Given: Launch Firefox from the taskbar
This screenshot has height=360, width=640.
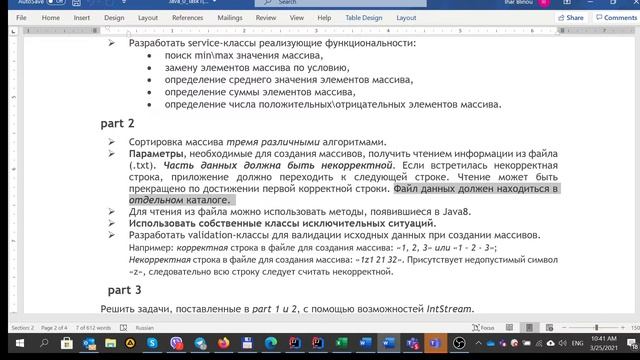Looking at the screenshot, I should coord(223,343).
